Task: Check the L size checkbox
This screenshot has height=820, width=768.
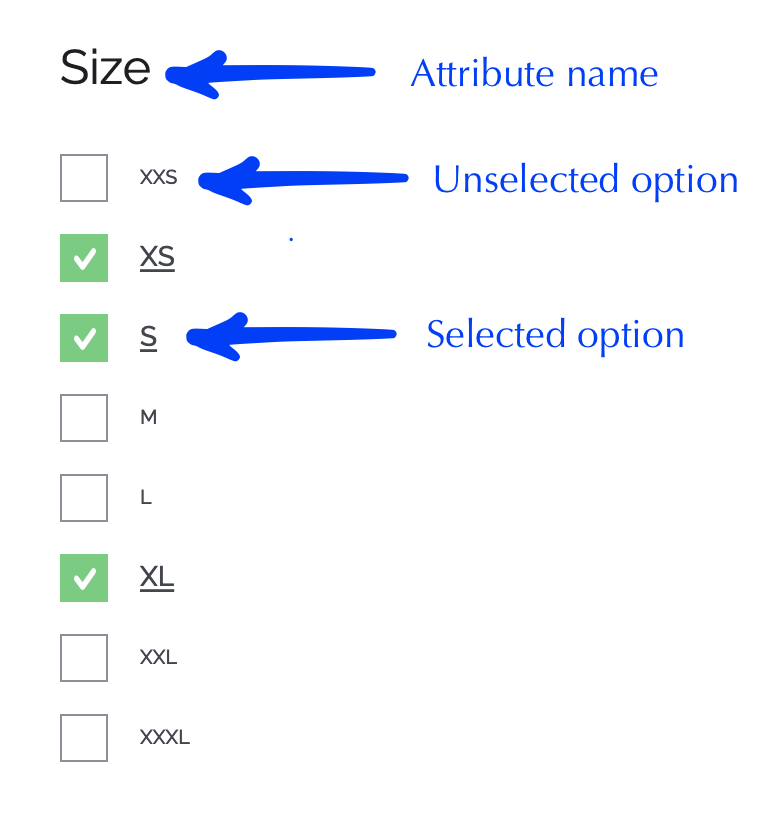Action: point(84,498)
